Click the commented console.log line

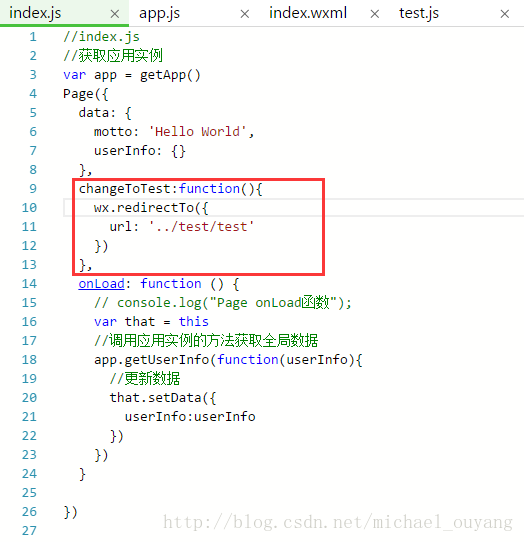pyautogui.click(x=223, y=303)
